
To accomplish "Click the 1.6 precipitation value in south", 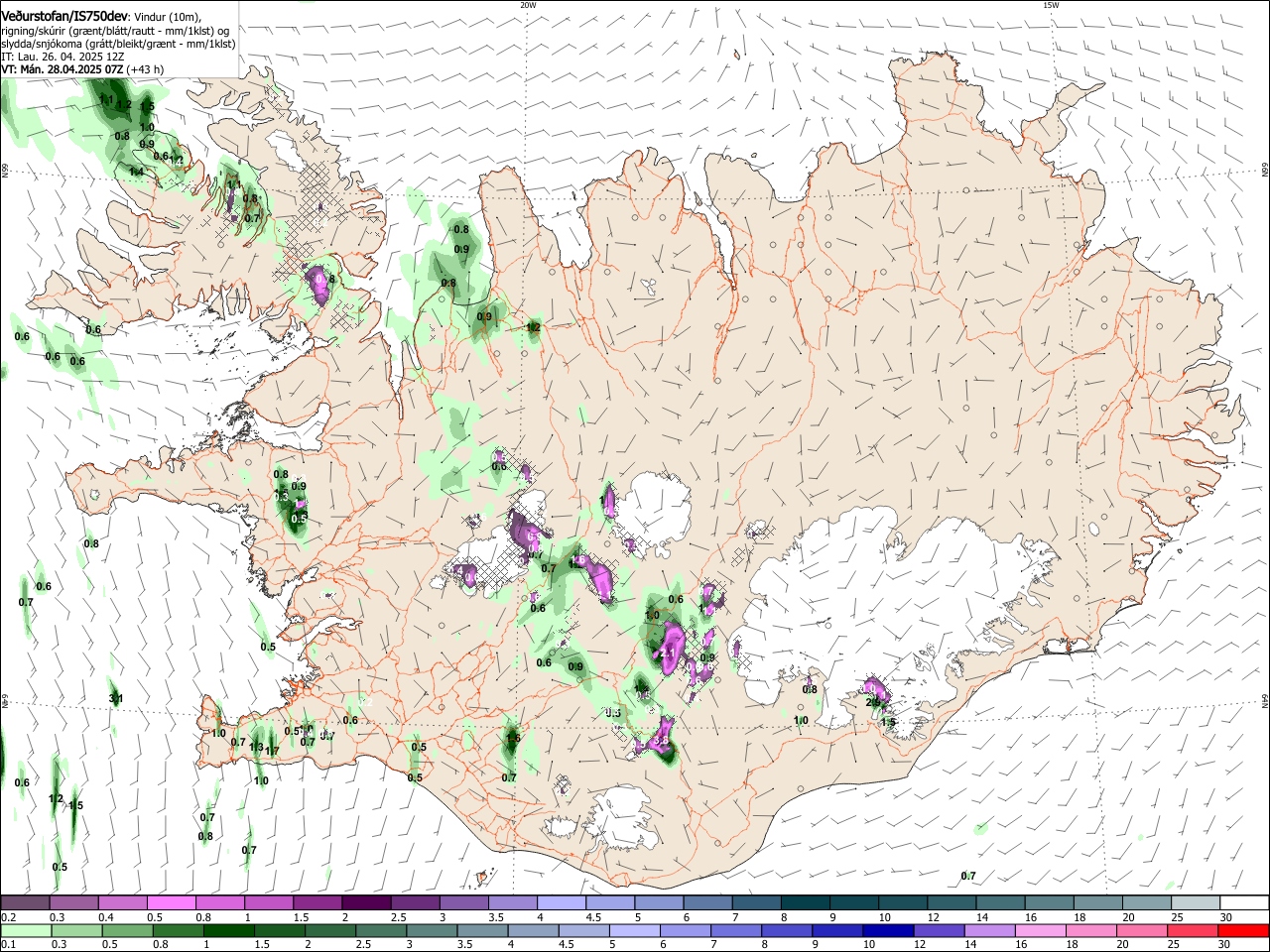I will coord(513,738).
